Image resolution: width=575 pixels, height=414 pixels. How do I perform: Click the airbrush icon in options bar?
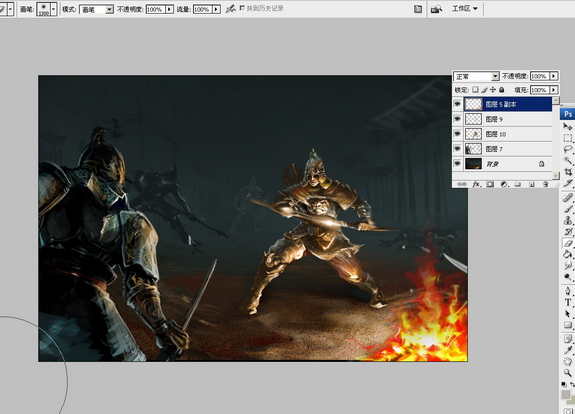pos(230,9)
